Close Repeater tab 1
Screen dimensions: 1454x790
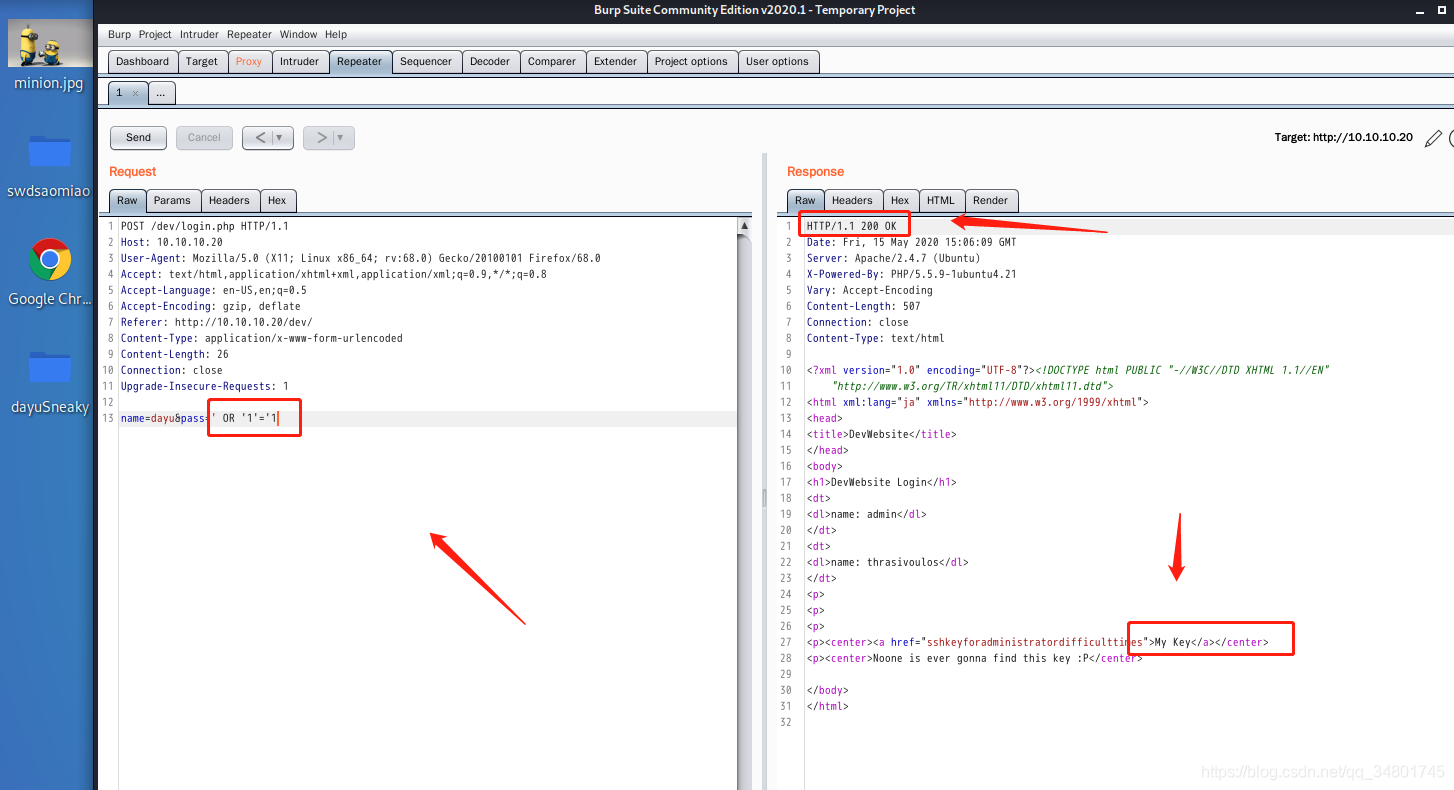pyautogui.click(x=135, y=93)
